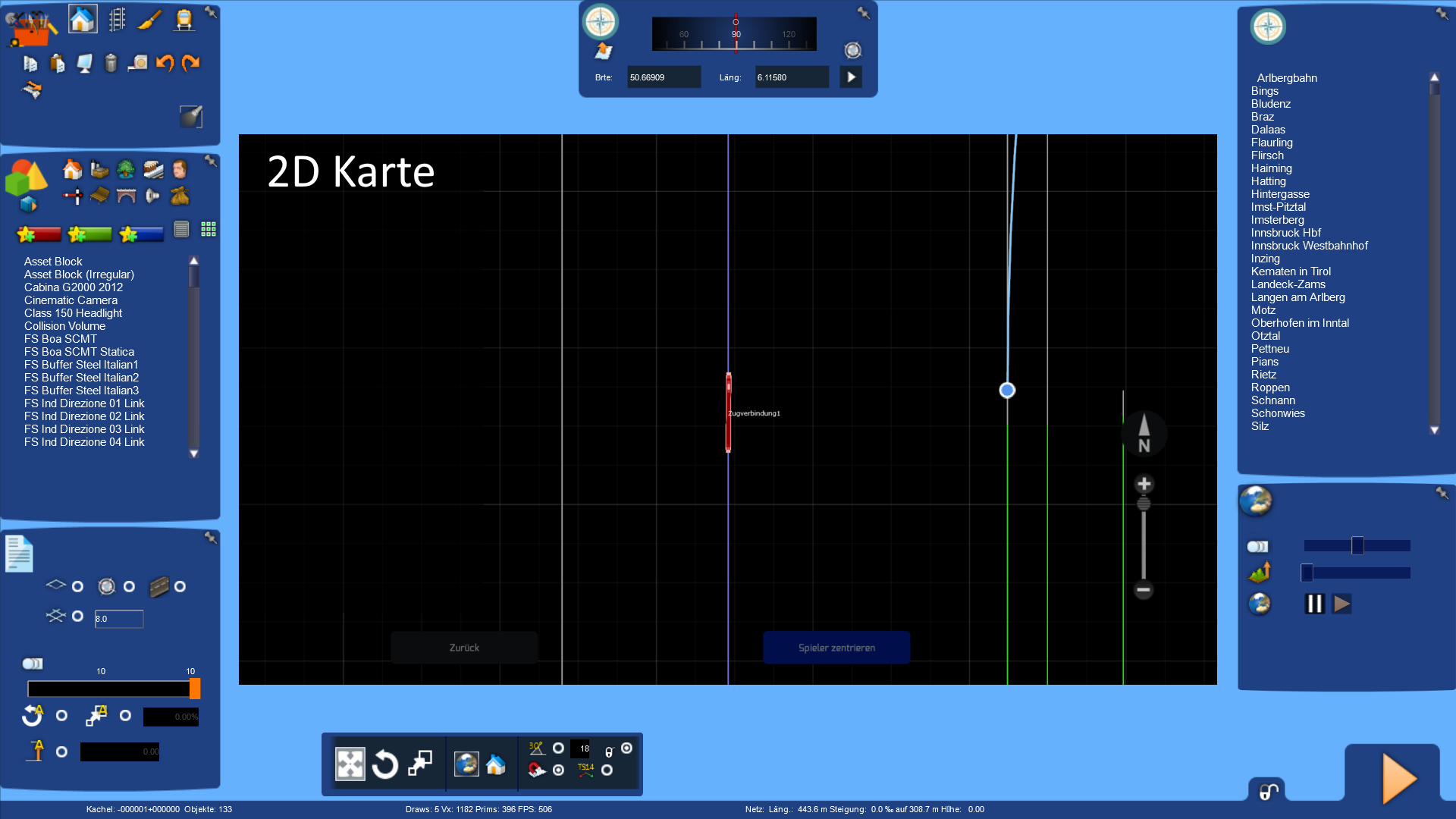Choose the tree vegetation category icon
The image size is (1456, 819).
(126, 169)
